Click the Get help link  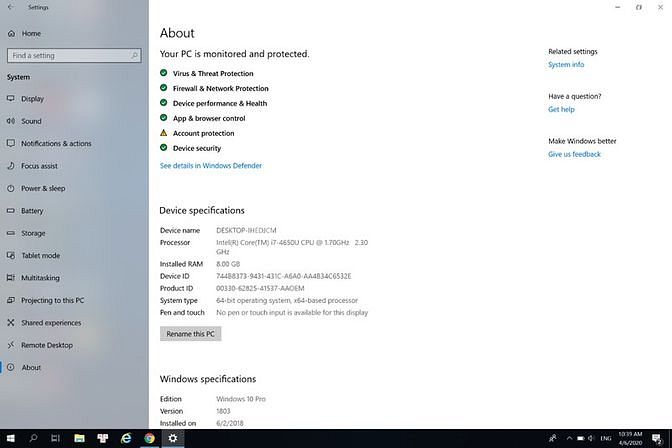(561, 109)
